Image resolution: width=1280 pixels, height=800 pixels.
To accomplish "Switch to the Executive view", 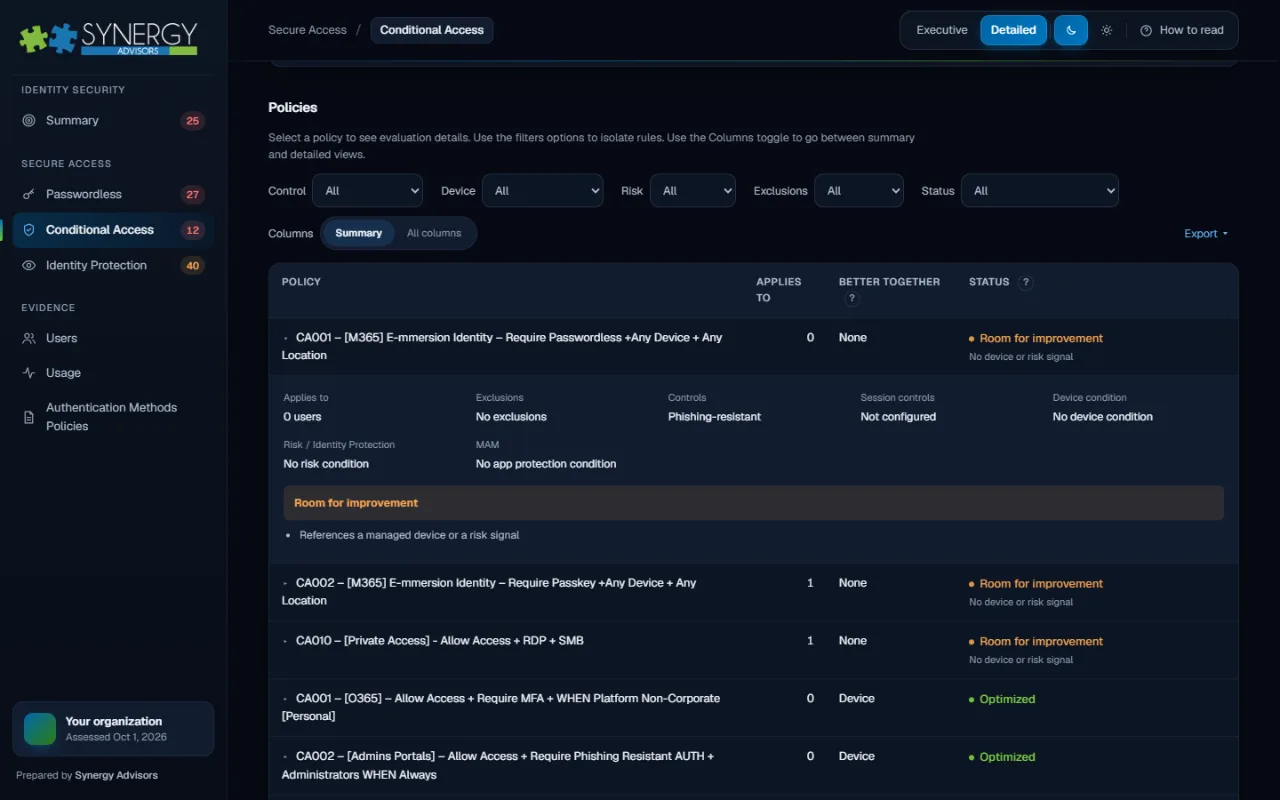I will (x=942, y=30).
